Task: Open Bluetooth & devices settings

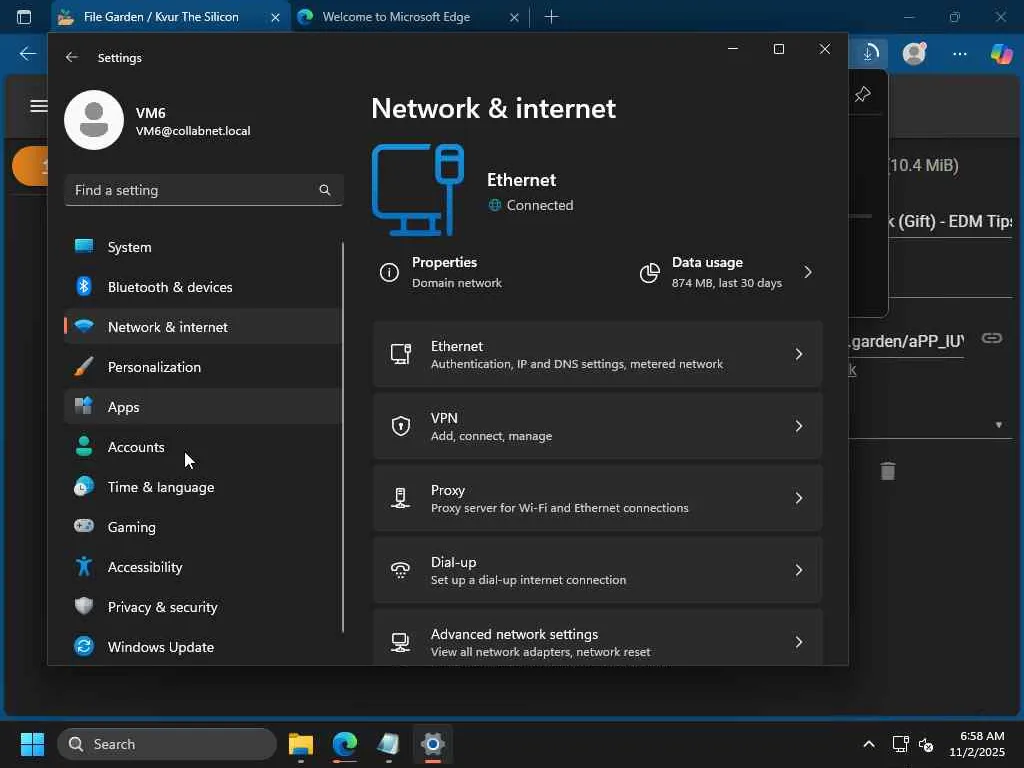Action: pyautogui.click(x=169, y=287)
